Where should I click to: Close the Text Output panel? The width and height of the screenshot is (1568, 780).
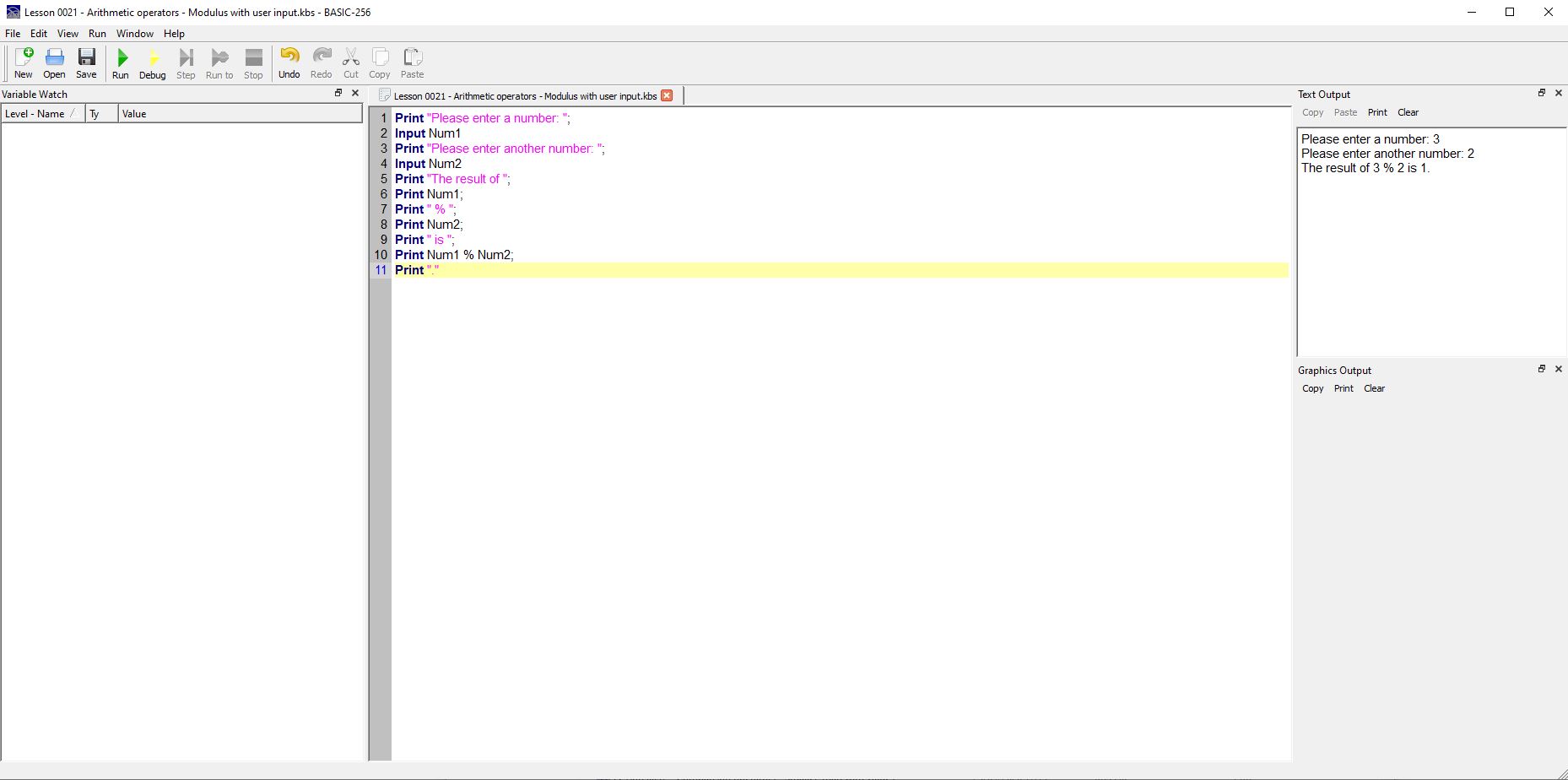click(x=1558, y=93)
